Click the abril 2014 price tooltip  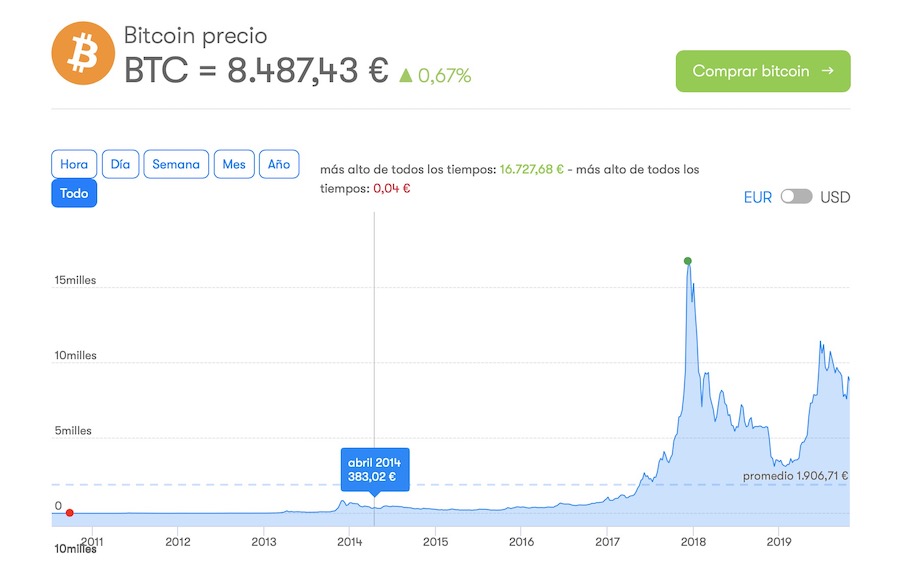373,470
